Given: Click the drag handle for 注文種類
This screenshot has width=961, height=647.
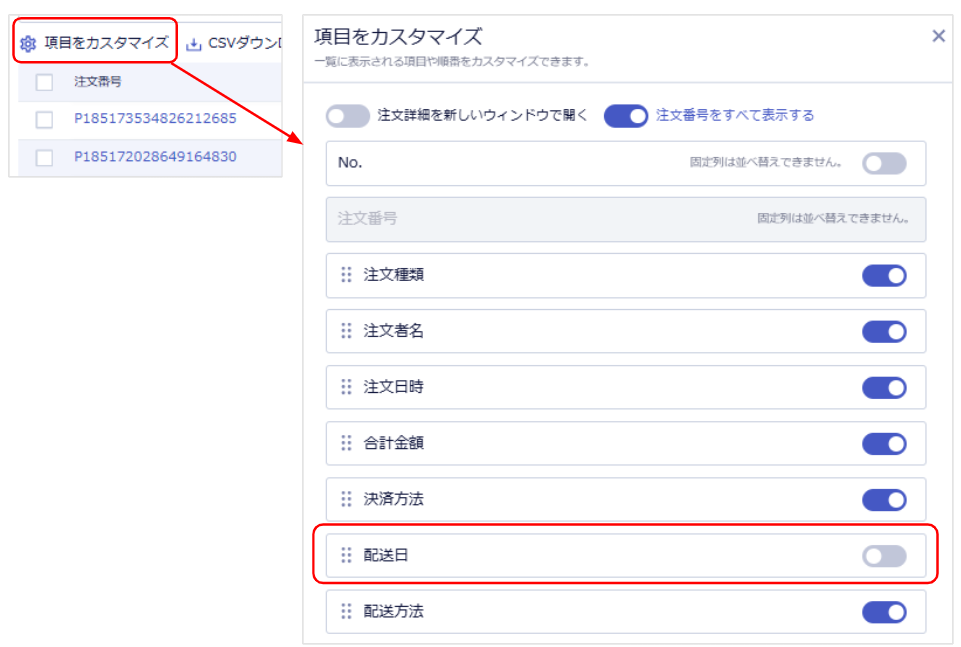Looking at the screenshot, I should (347, 275).
